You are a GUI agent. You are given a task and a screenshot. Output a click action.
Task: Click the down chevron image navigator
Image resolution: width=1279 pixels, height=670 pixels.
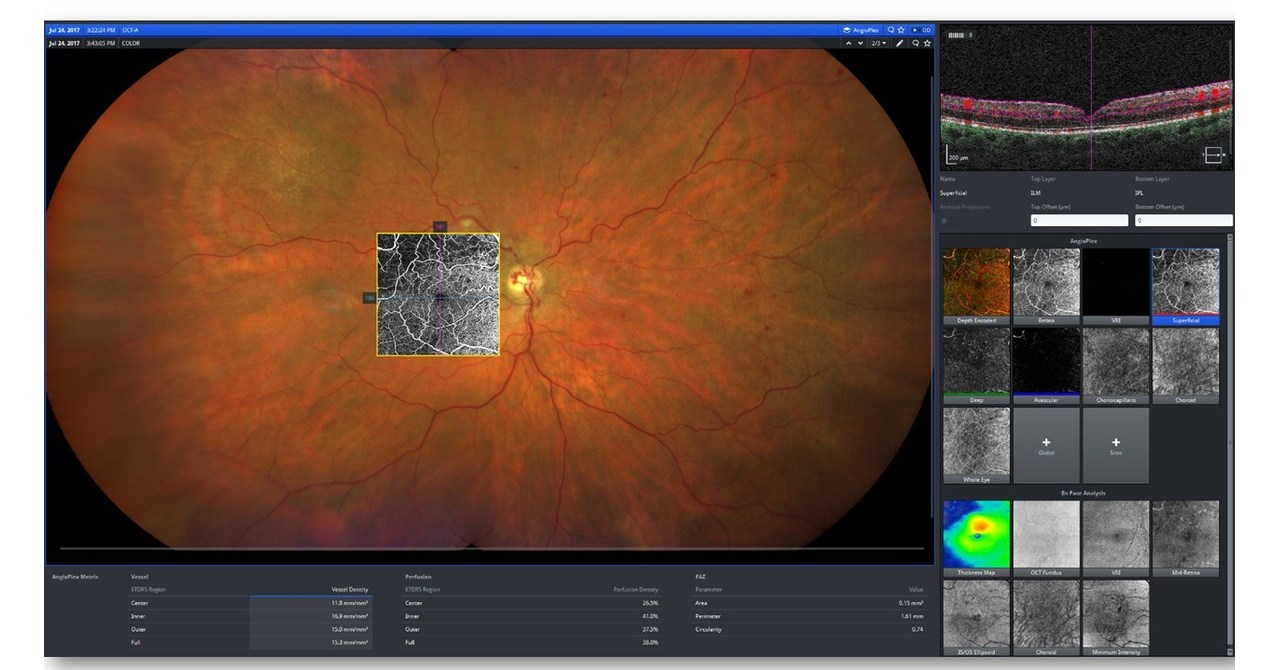[861, 43]
